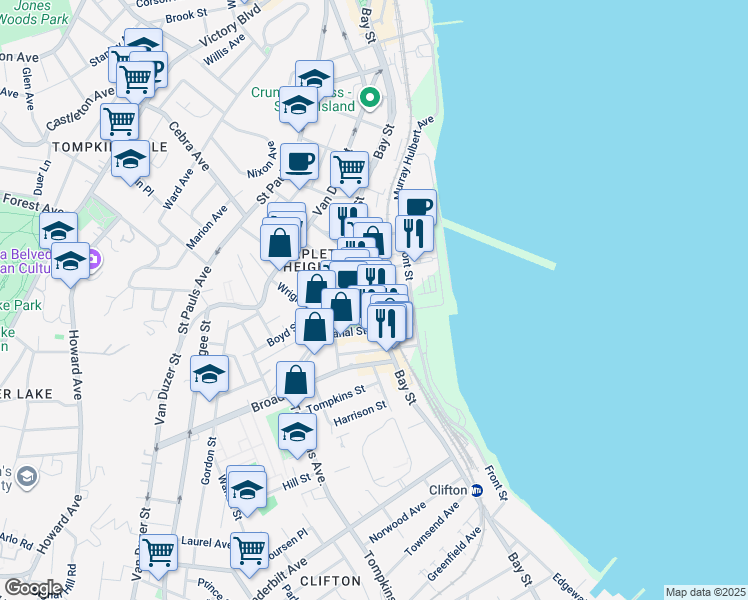Open the shopping bag marker near Stapleton Heights label

tap(280, 243)
